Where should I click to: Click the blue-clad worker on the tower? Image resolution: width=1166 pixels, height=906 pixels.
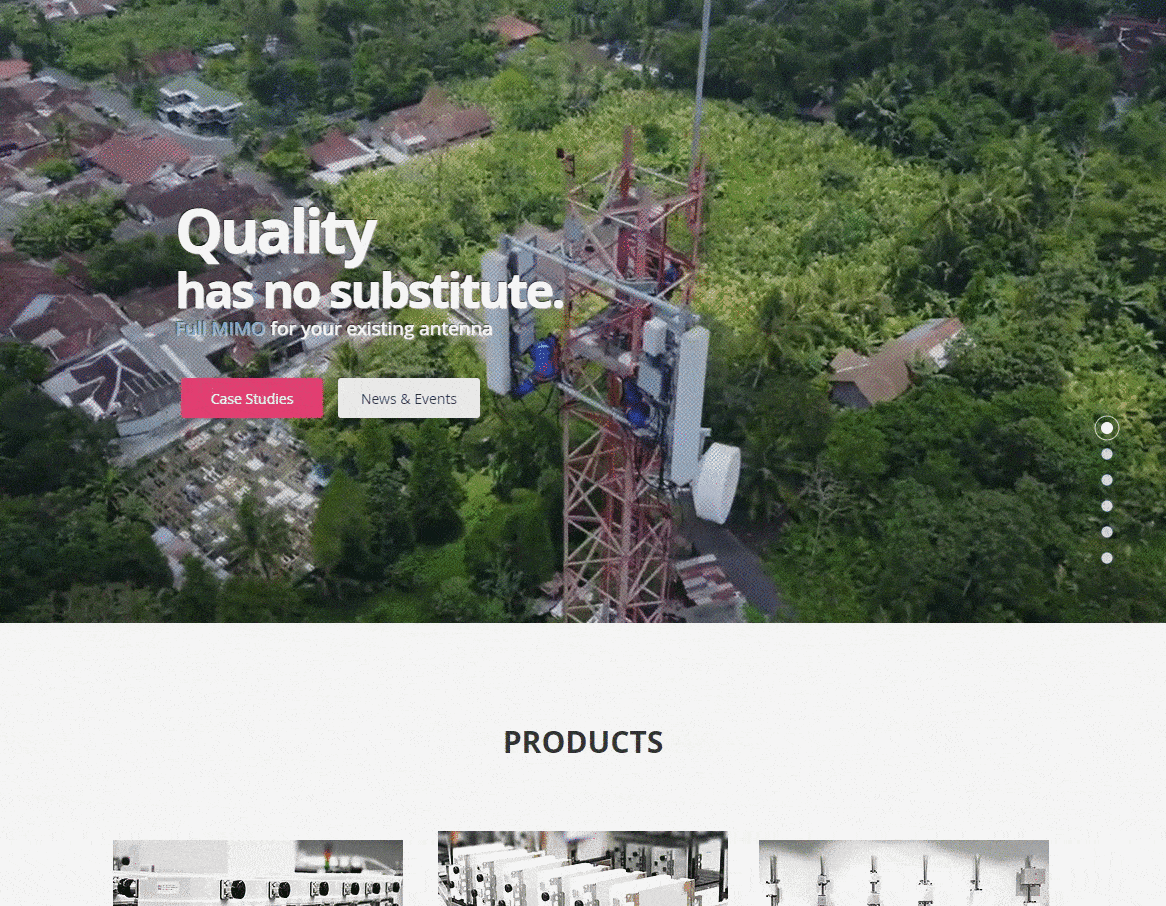pos(541,364)
